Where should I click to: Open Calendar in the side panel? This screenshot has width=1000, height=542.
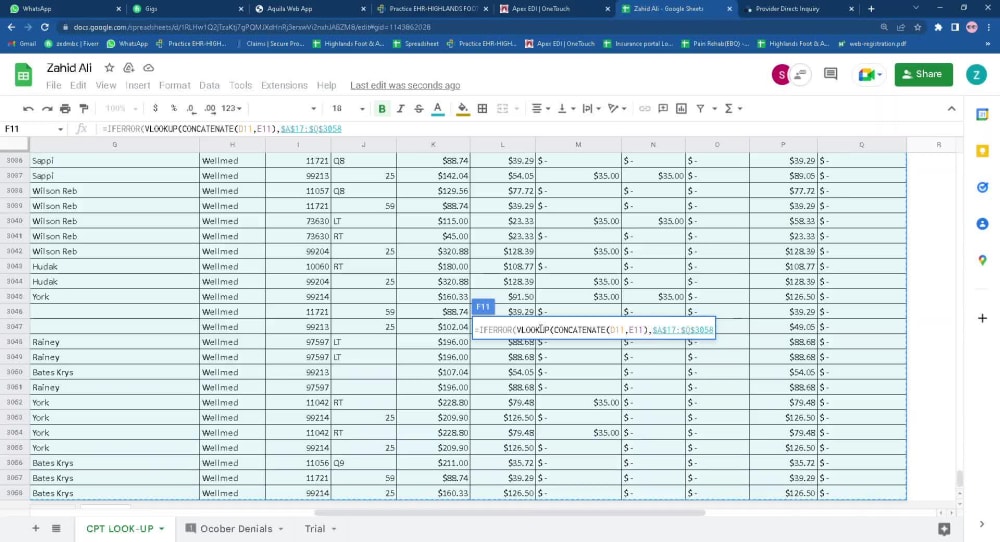(x=982, y=115)
